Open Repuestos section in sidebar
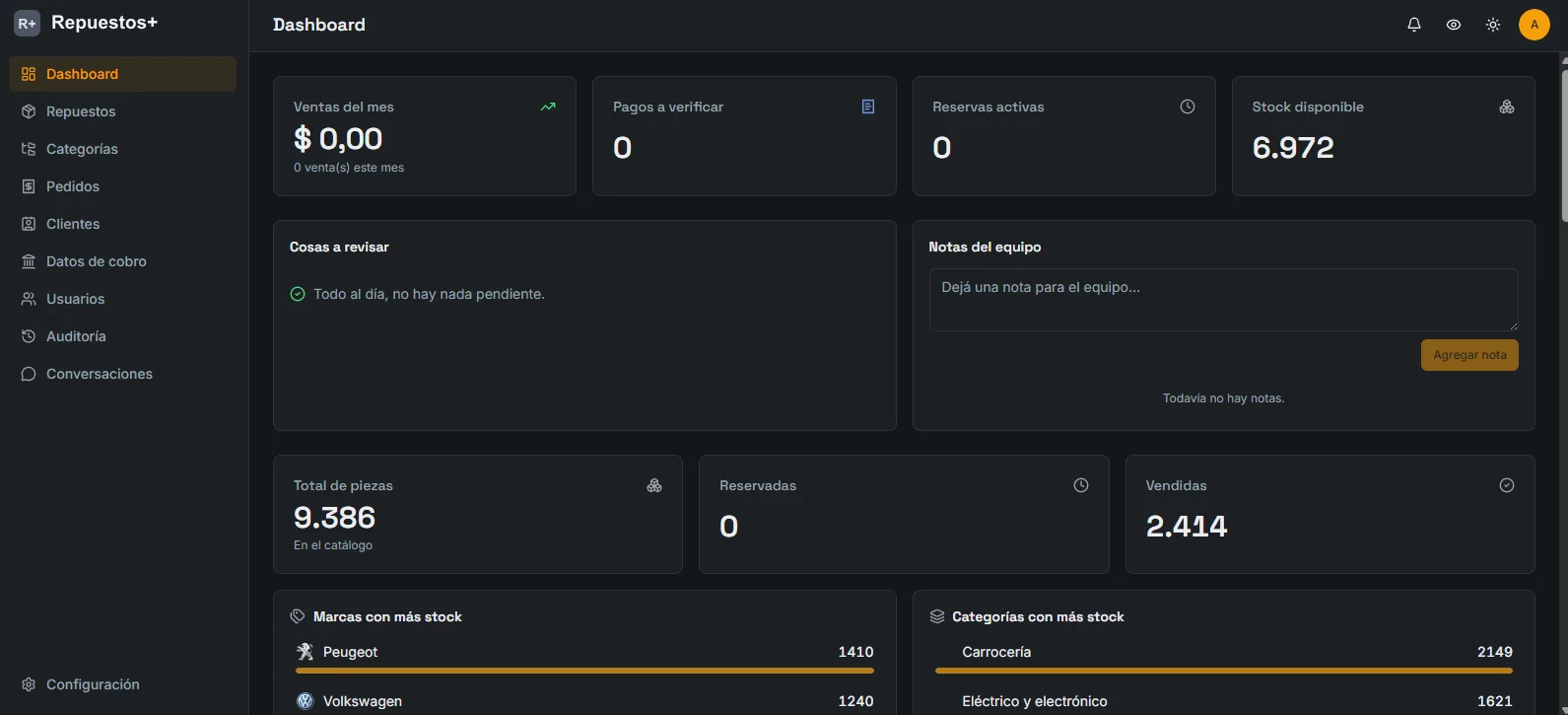1568x715 pixels. coord(123,111)
